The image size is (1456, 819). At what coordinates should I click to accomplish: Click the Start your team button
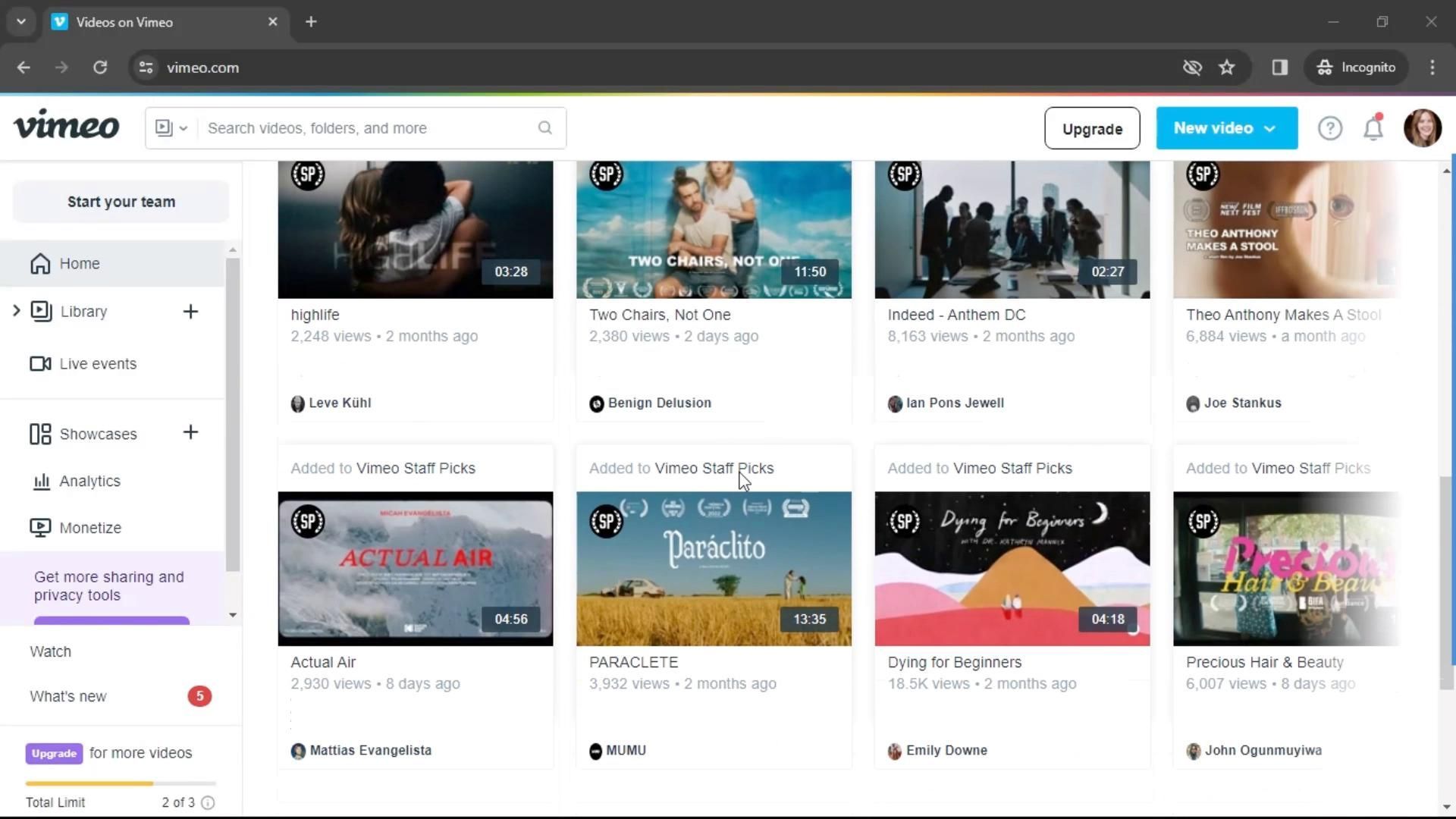[121, 202]
